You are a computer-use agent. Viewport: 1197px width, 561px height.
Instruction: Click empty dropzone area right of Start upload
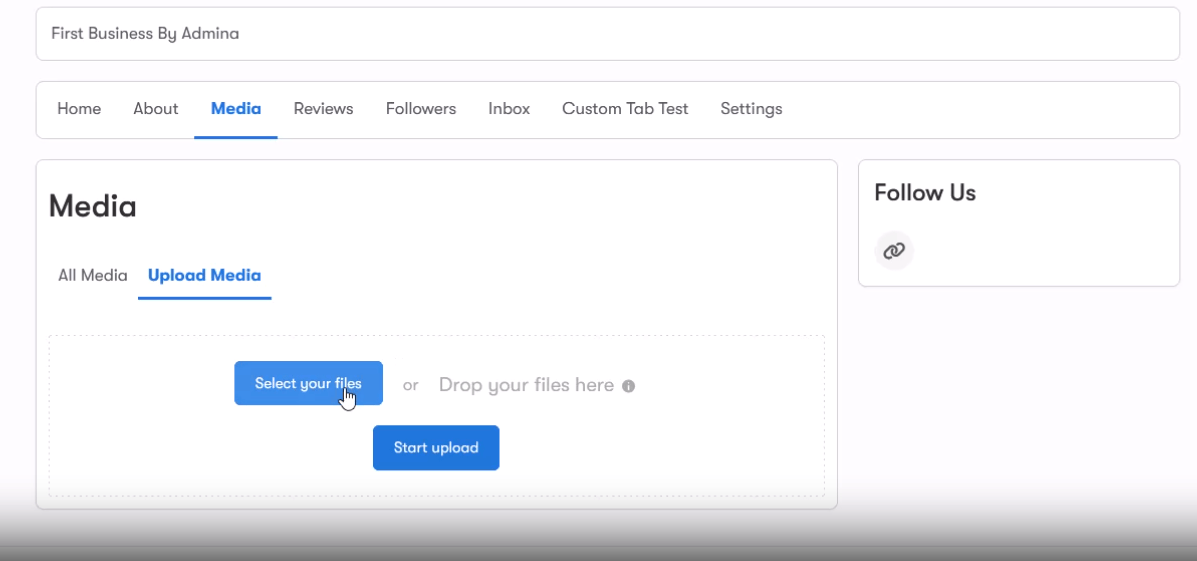click(660, 448)
